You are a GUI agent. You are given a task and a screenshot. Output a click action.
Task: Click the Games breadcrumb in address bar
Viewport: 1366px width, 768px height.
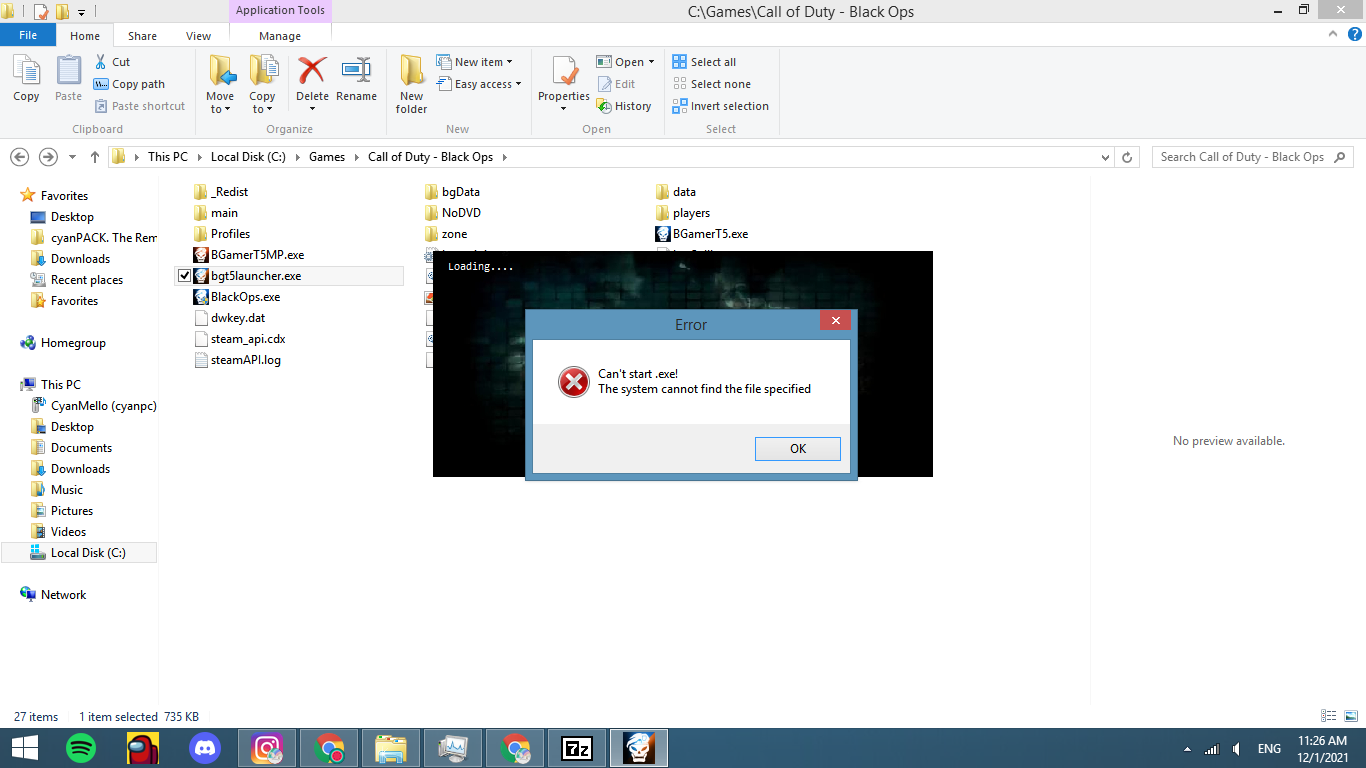point(327,157)
